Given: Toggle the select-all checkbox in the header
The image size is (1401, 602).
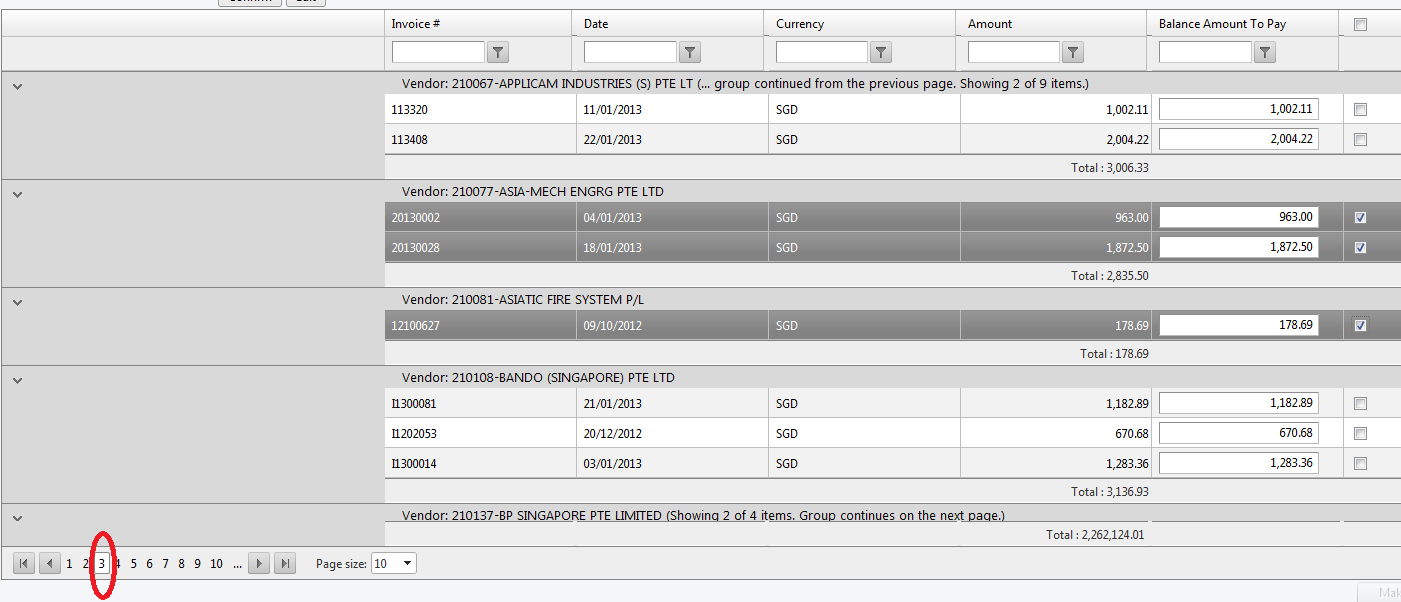Looking at the screenshot, I should pos(1360,25).
